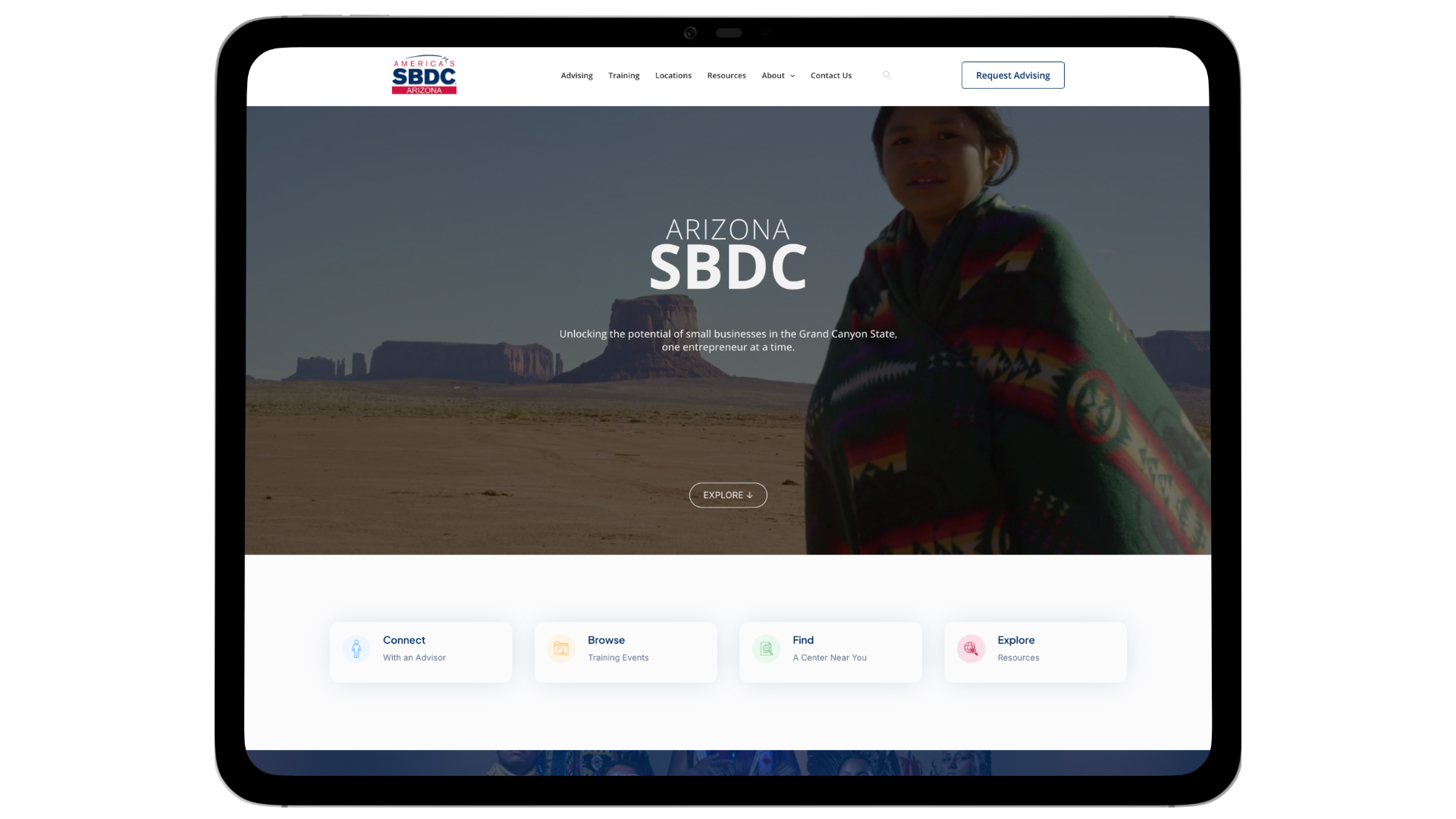Open Contact Us from the navbar
Viewport: 1456px width, 819px height.
tap(831, 76)
